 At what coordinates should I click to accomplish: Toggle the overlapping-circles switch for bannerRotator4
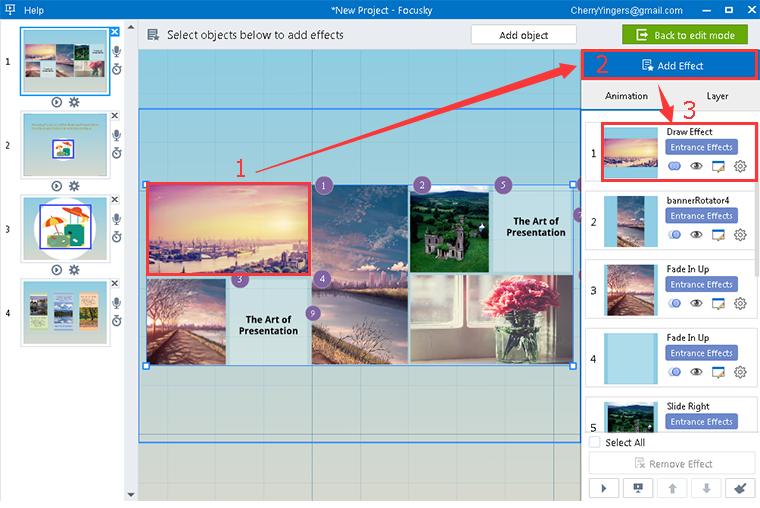coord(674,235)
